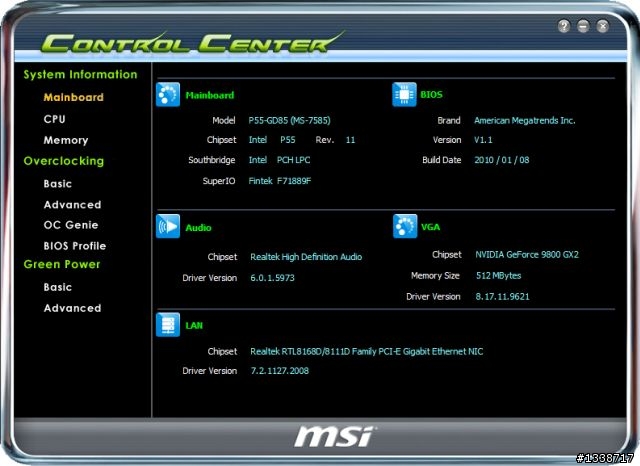Click the BIOS version V1.1

(483, 140)
